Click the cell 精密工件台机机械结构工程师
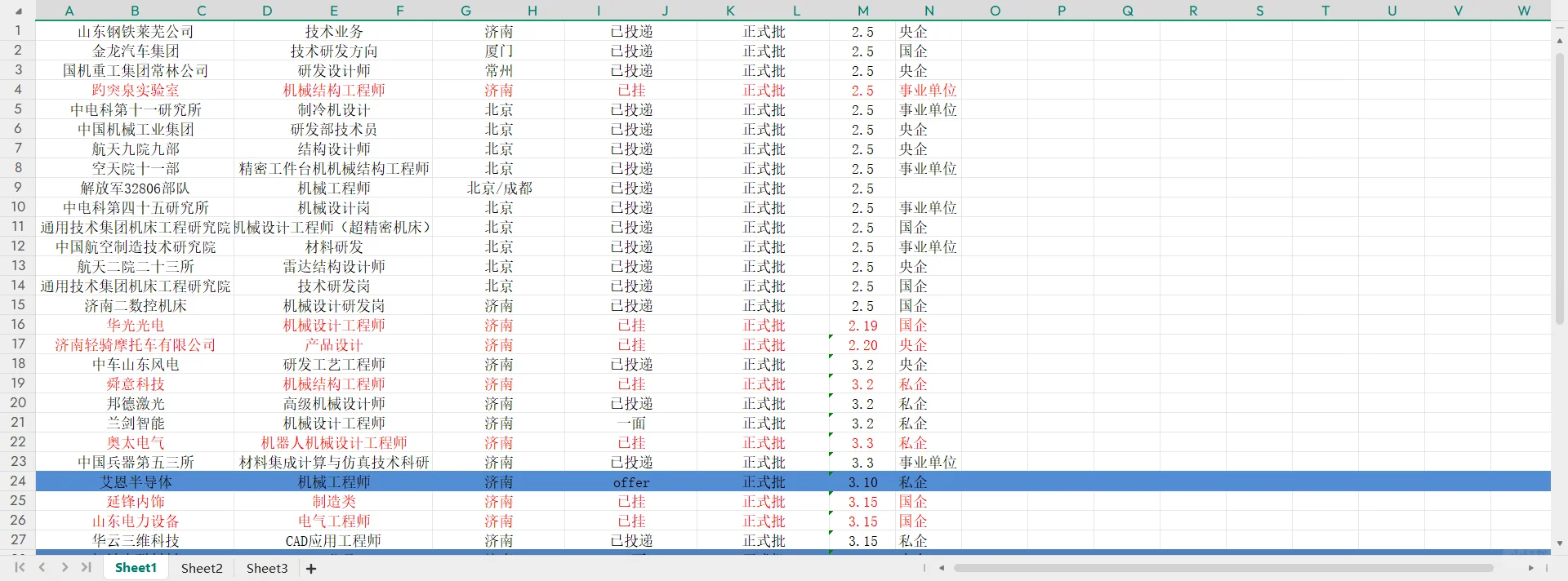This screenshot has height=581, width=1568. click(x=334, y=169)
